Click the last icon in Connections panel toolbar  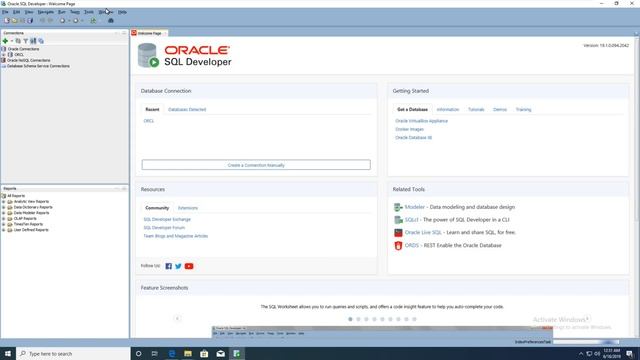tap(41, 41)
